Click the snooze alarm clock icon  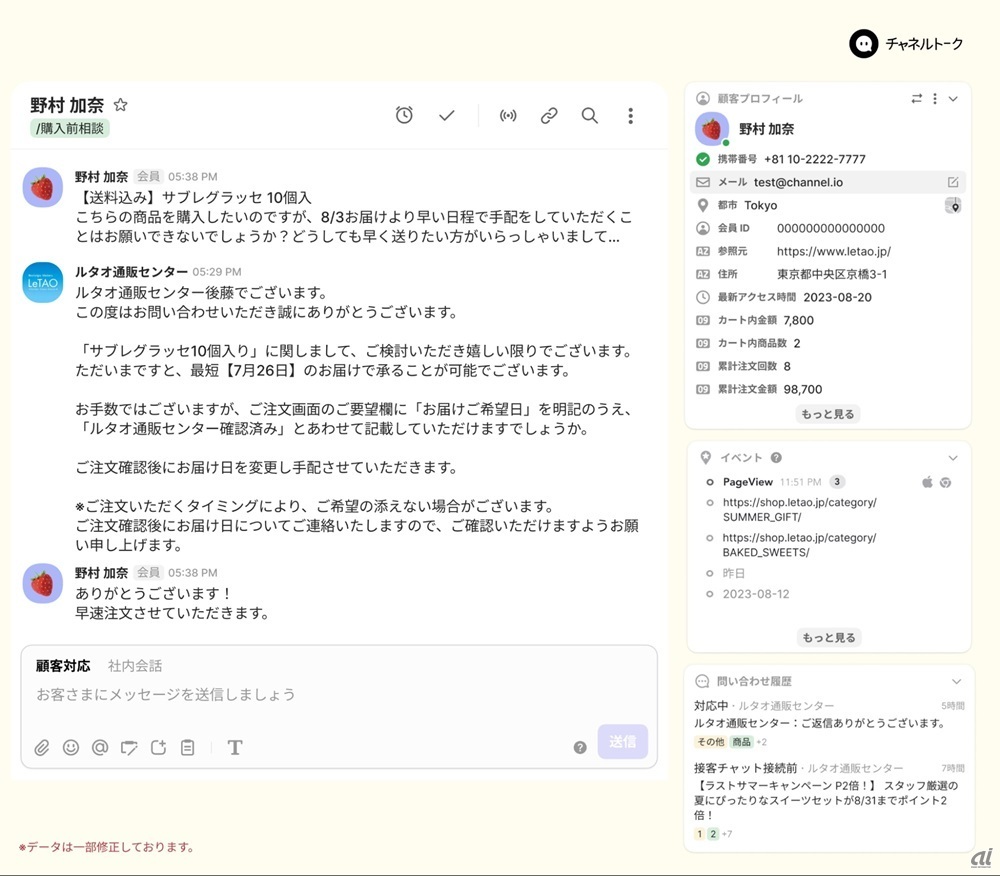pyautogui.click(x=404, y=116)
